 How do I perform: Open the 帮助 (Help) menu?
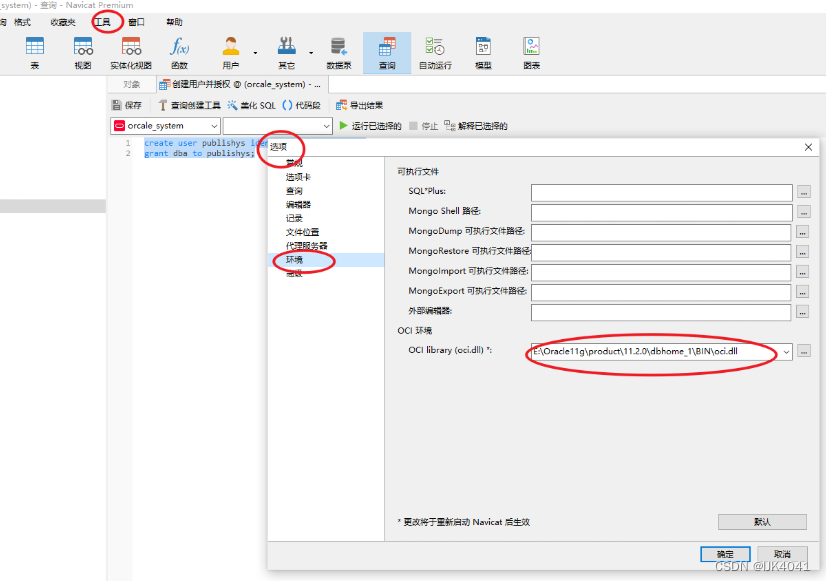174,22
